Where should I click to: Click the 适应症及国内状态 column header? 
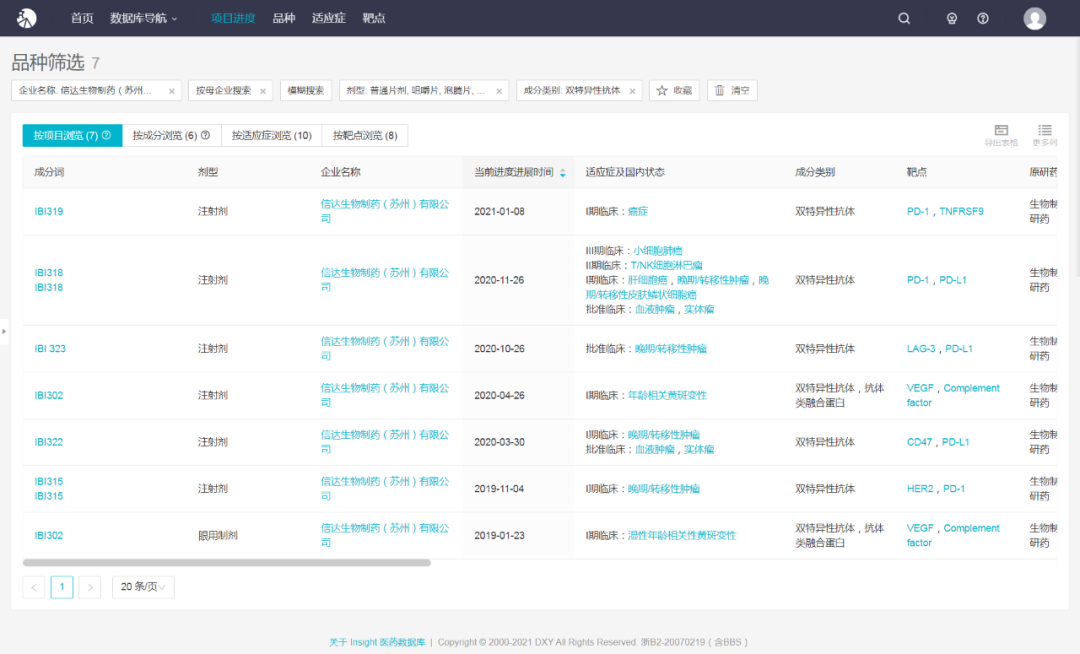(x=625, y=173)
